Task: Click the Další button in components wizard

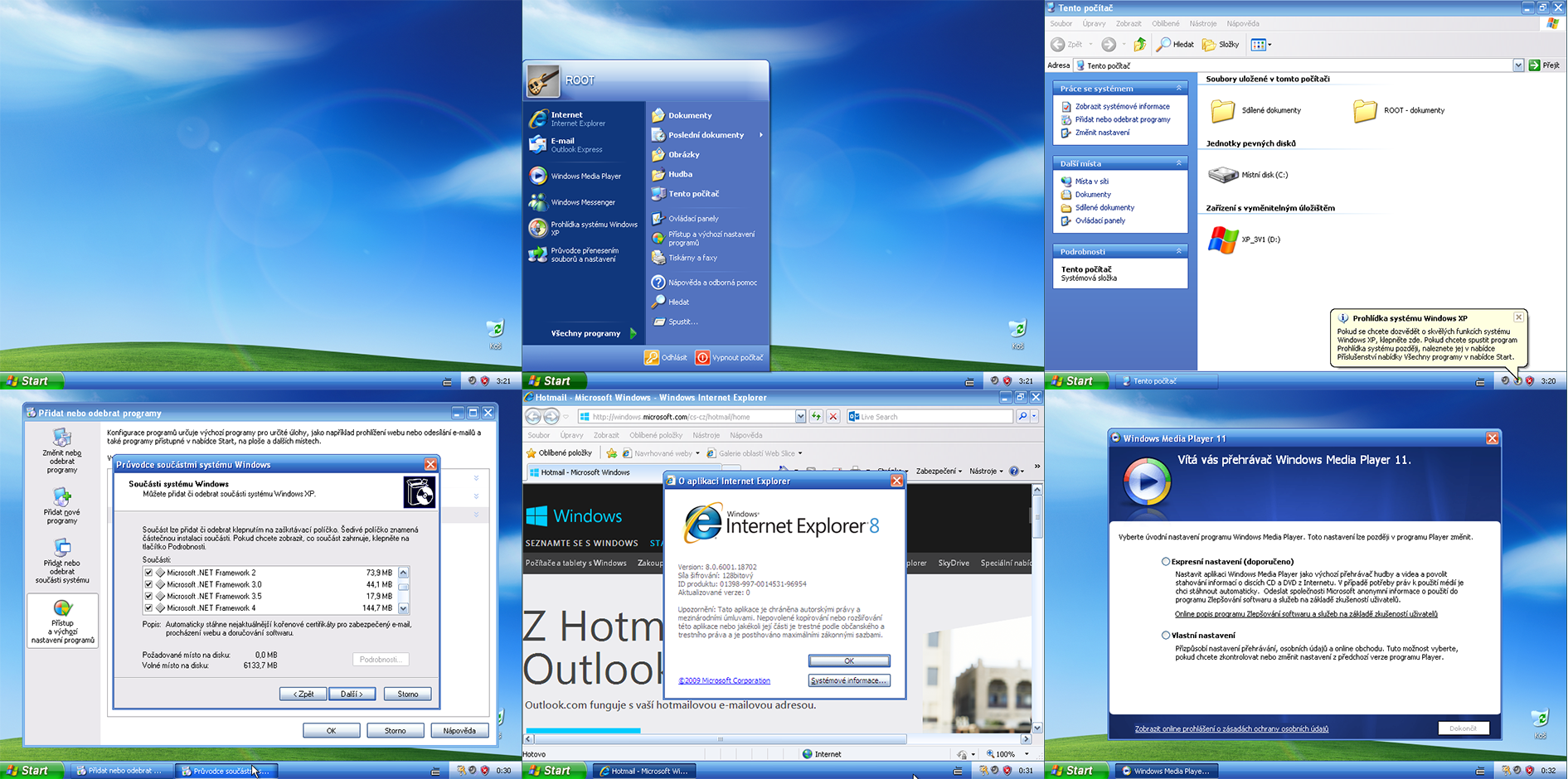Action: [x=352, y=694]
